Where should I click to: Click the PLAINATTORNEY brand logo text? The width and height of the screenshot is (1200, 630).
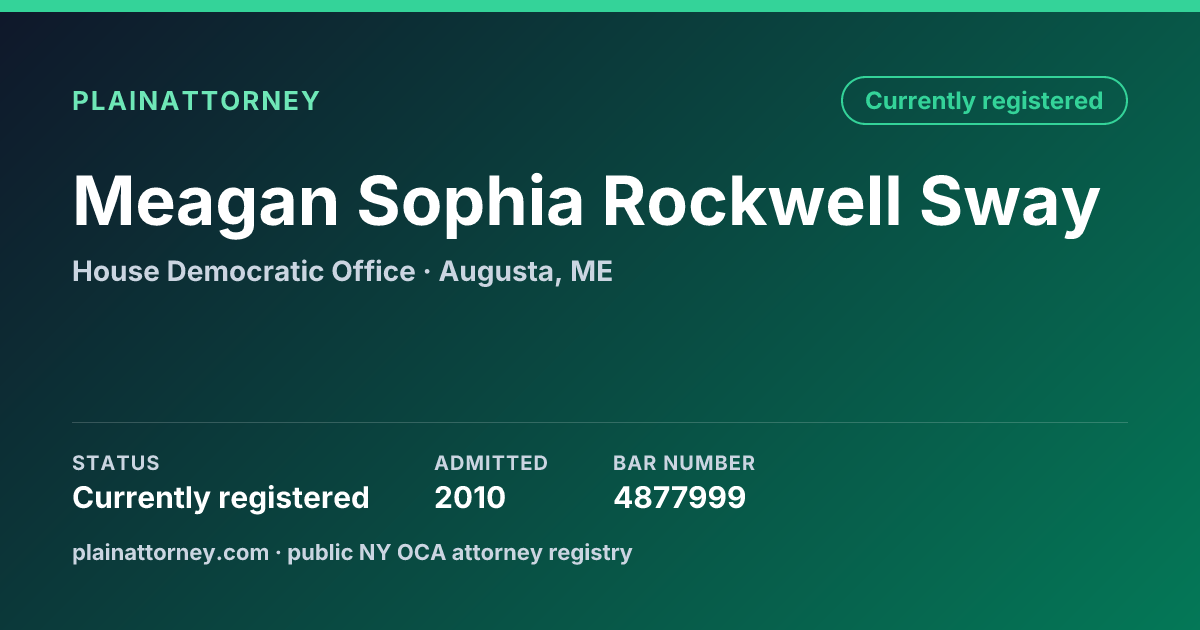[196, 101]
